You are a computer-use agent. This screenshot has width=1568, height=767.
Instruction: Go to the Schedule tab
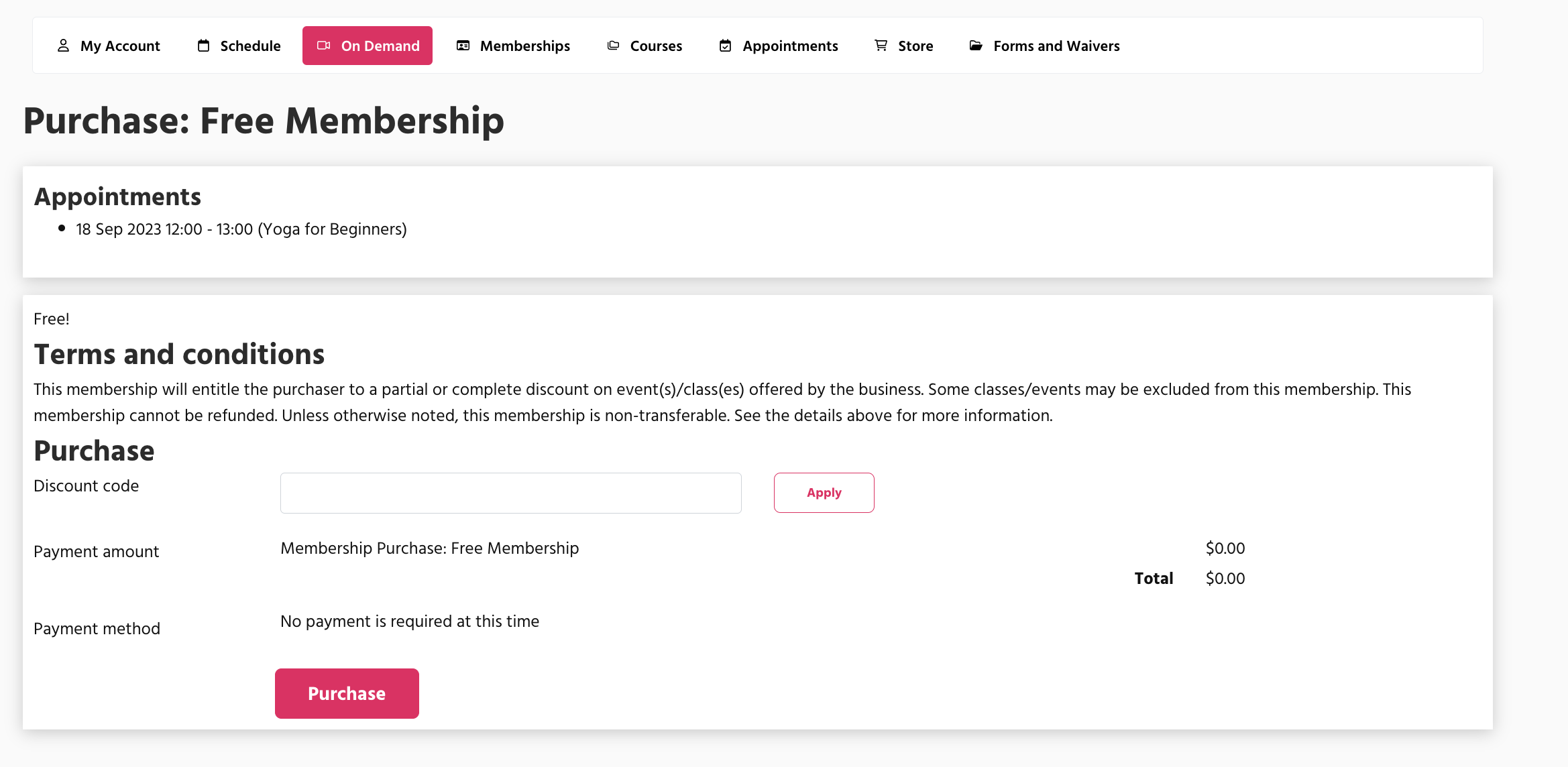click(250, 46)
